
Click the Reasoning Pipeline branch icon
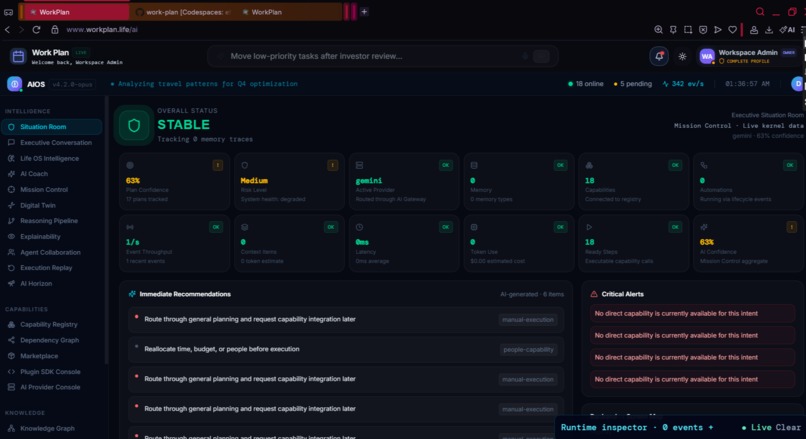(11, 221)
